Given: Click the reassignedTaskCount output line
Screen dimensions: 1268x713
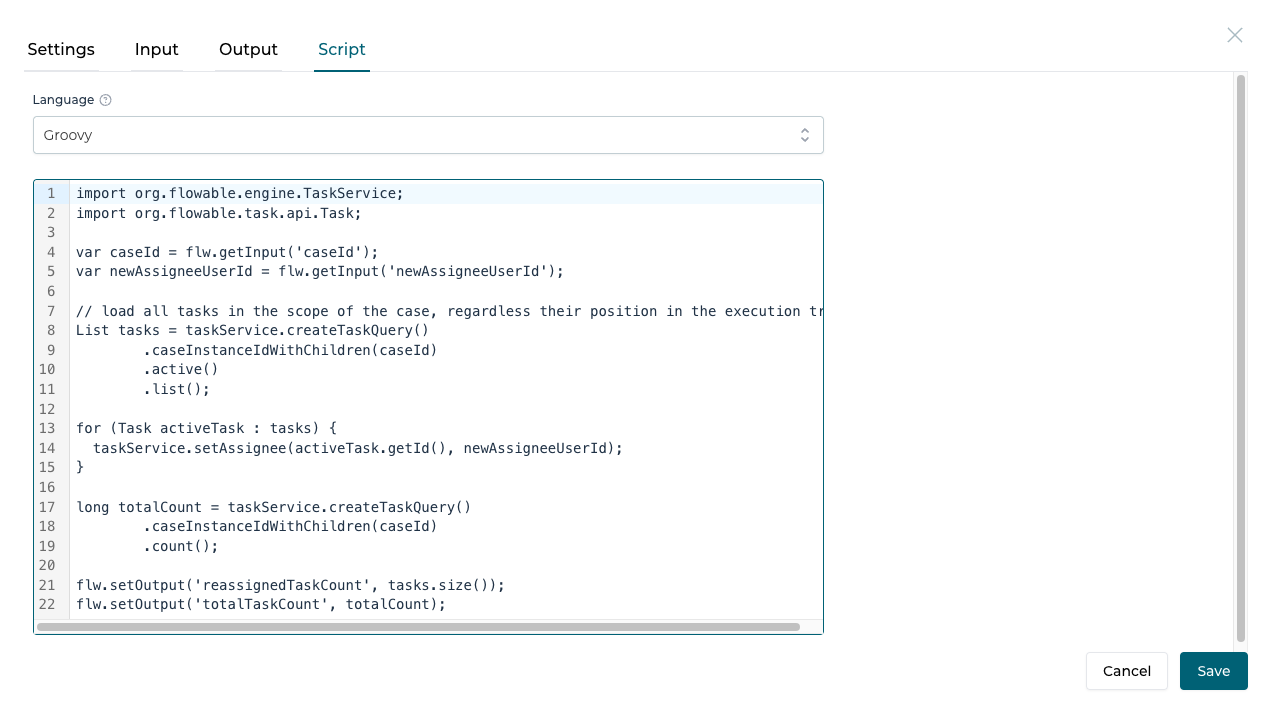Looking at the screenshot, I should coord(290,585).
